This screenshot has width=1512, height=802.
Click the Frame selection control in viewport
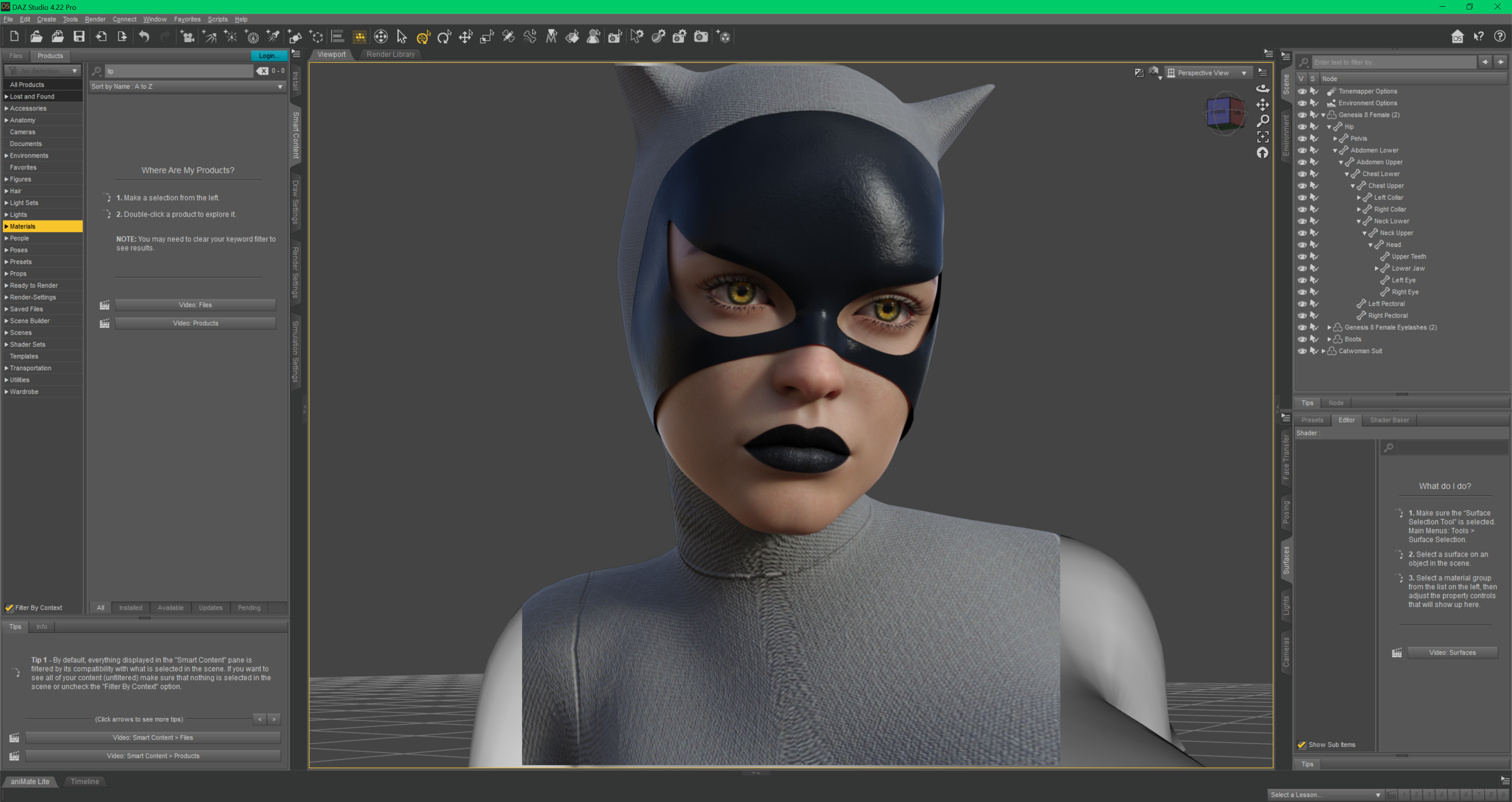pos(1262,137)
